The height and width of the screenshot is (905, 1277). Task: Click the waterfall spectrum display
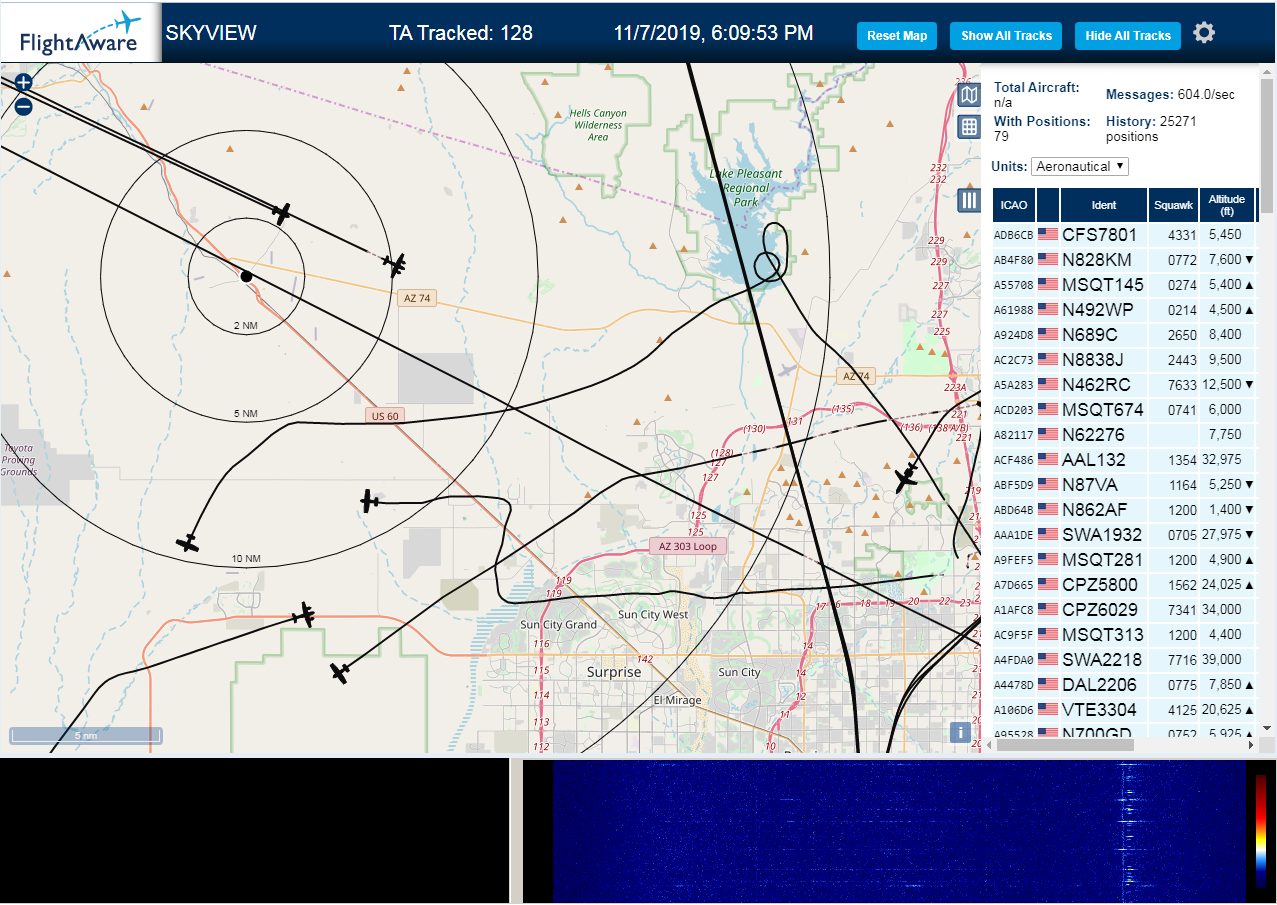[x=900, y=832]
